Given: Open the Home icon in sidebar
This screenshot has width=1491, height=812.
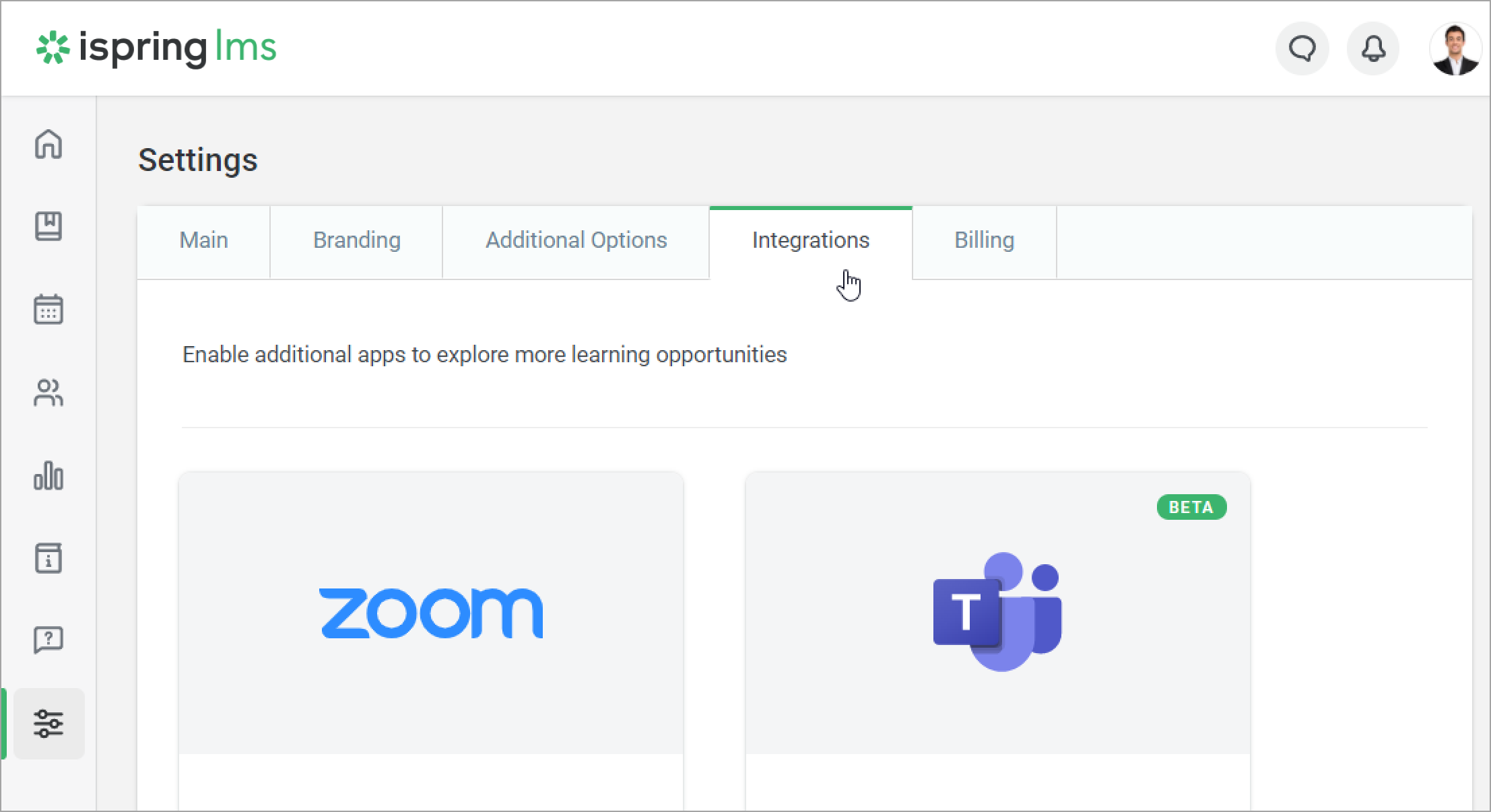Looking at the screenshot, I should (48, 144).
